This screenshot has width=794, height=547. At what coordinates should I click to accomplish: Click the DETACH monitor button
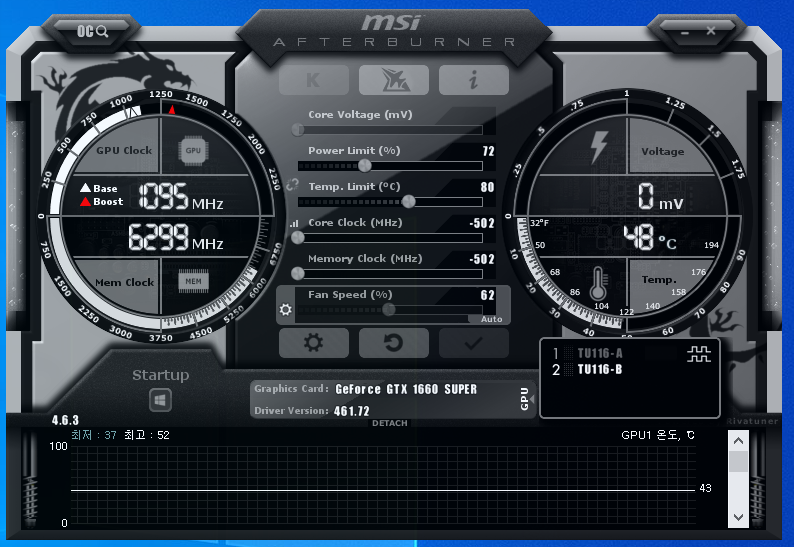pos(389,423)
